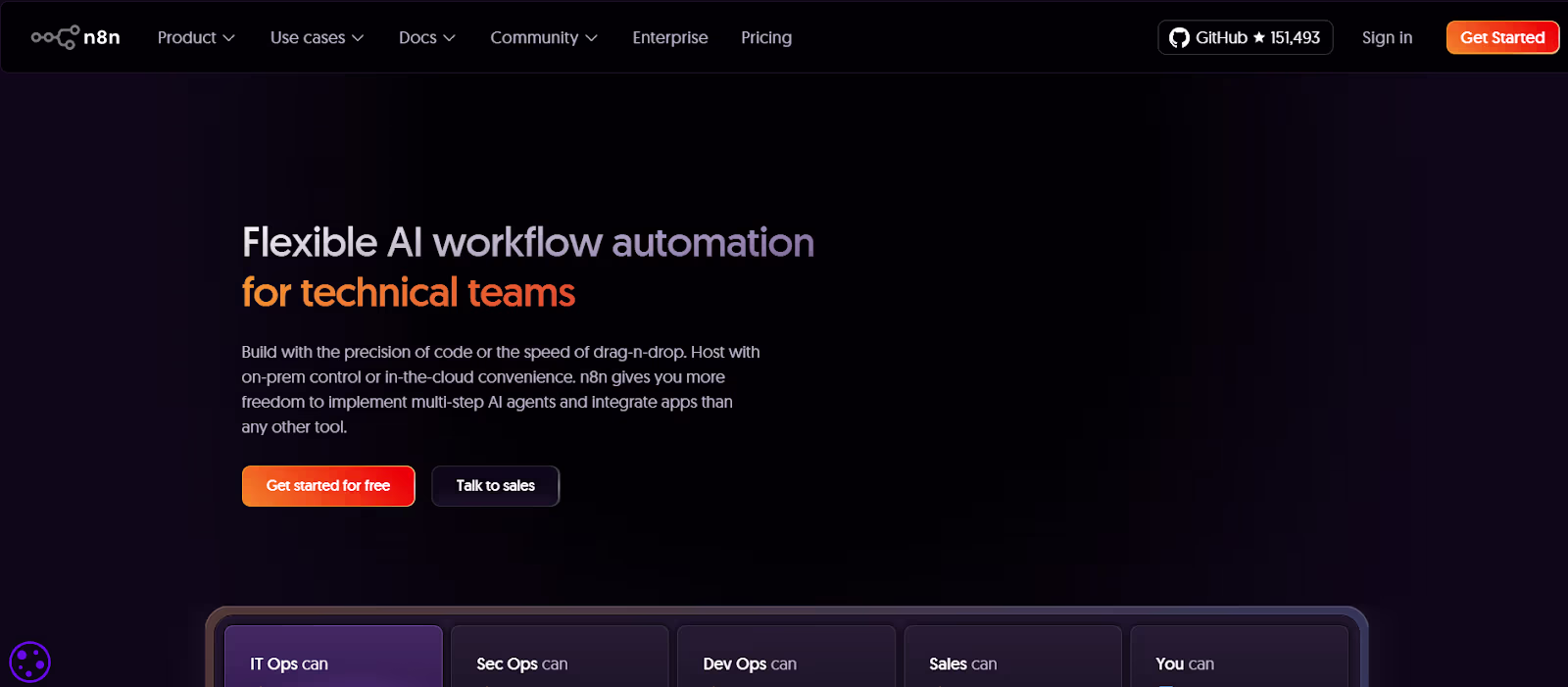Select the Dev Ops can tab
The width and height of the screenshot is (1568, 687).
click(x=786, y=657)
